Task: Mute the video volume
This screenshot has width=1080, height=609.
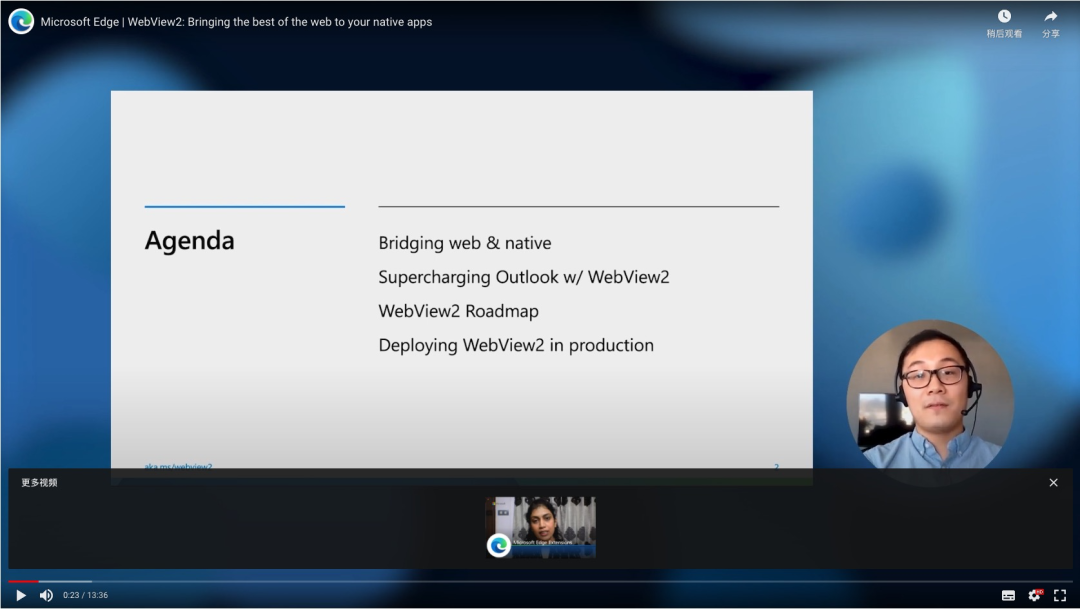Action: 46,595
